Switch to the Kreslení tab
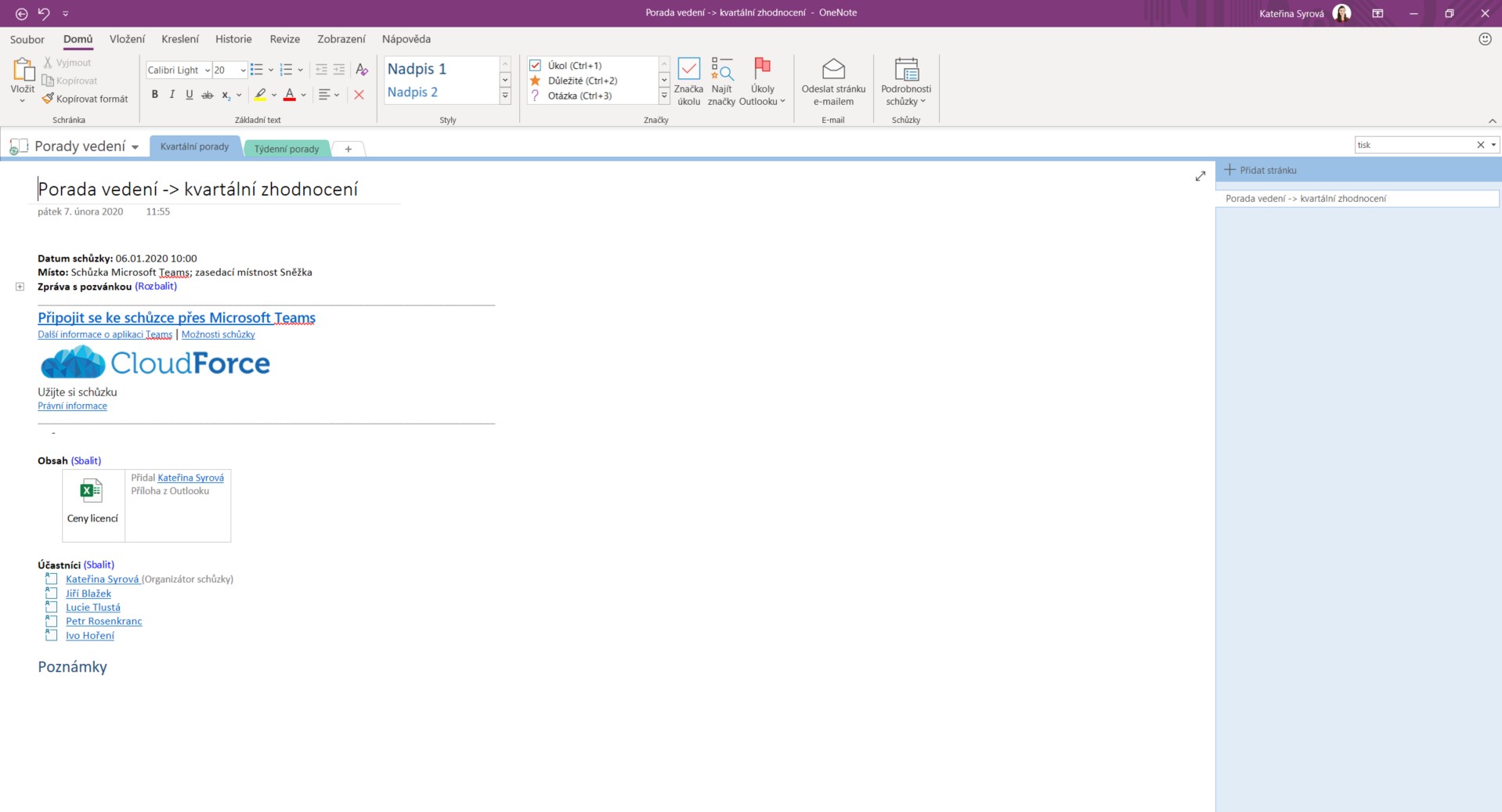Image resolution: width=1502 pixels, height=812 pixels. pyautogui.click(x=180, y=39)
